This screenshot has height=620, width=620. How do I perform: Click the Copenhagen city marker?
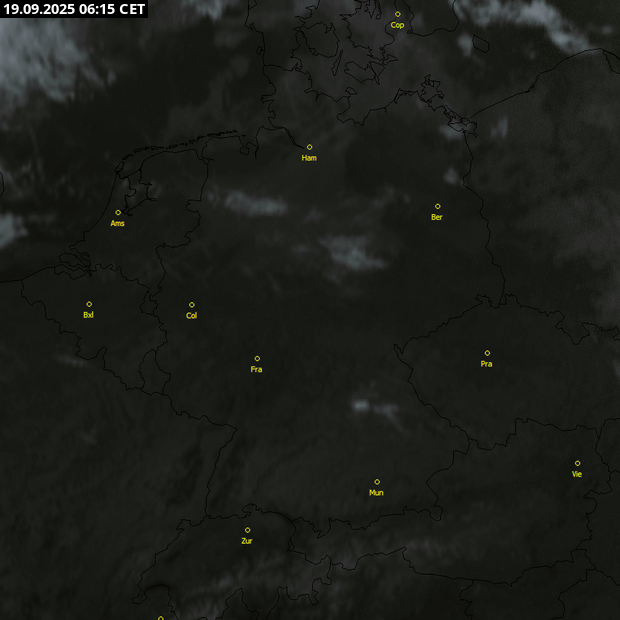tap(398, 14)
